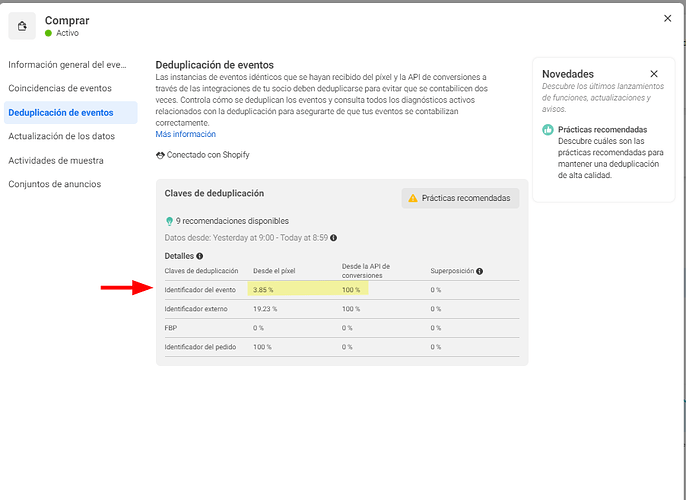Viewport: 686px width, 500px height.
Task: Click the Detalles heading
Action: [179, 256]
